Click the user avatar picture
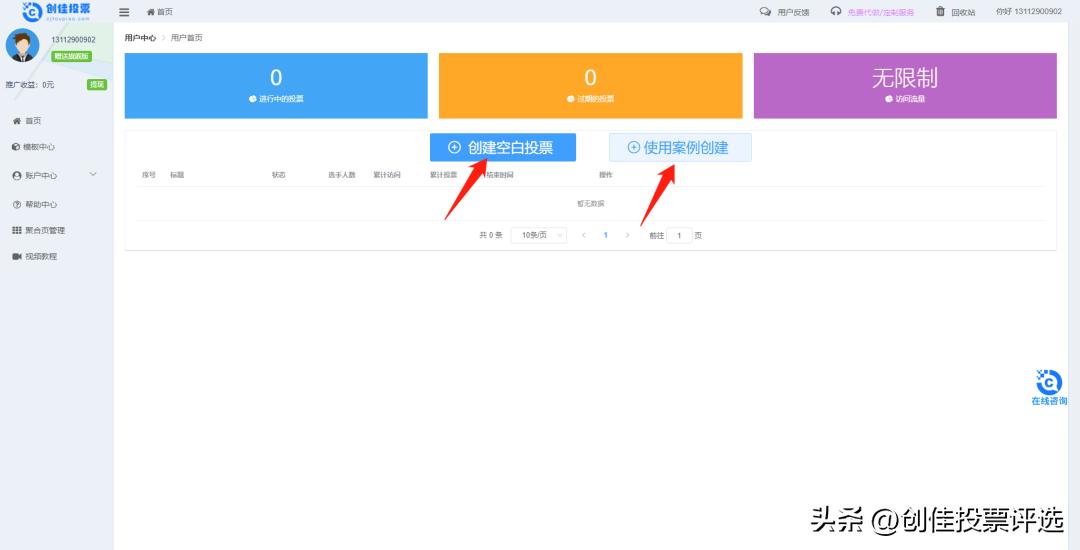 [23, 45]
